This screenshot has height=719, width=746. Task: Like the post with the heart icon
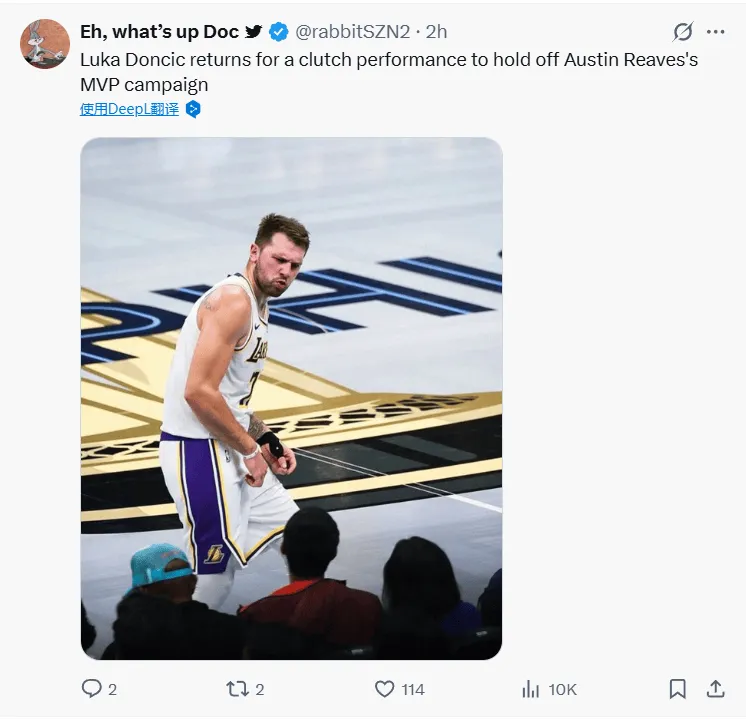[x=384, y=688]
